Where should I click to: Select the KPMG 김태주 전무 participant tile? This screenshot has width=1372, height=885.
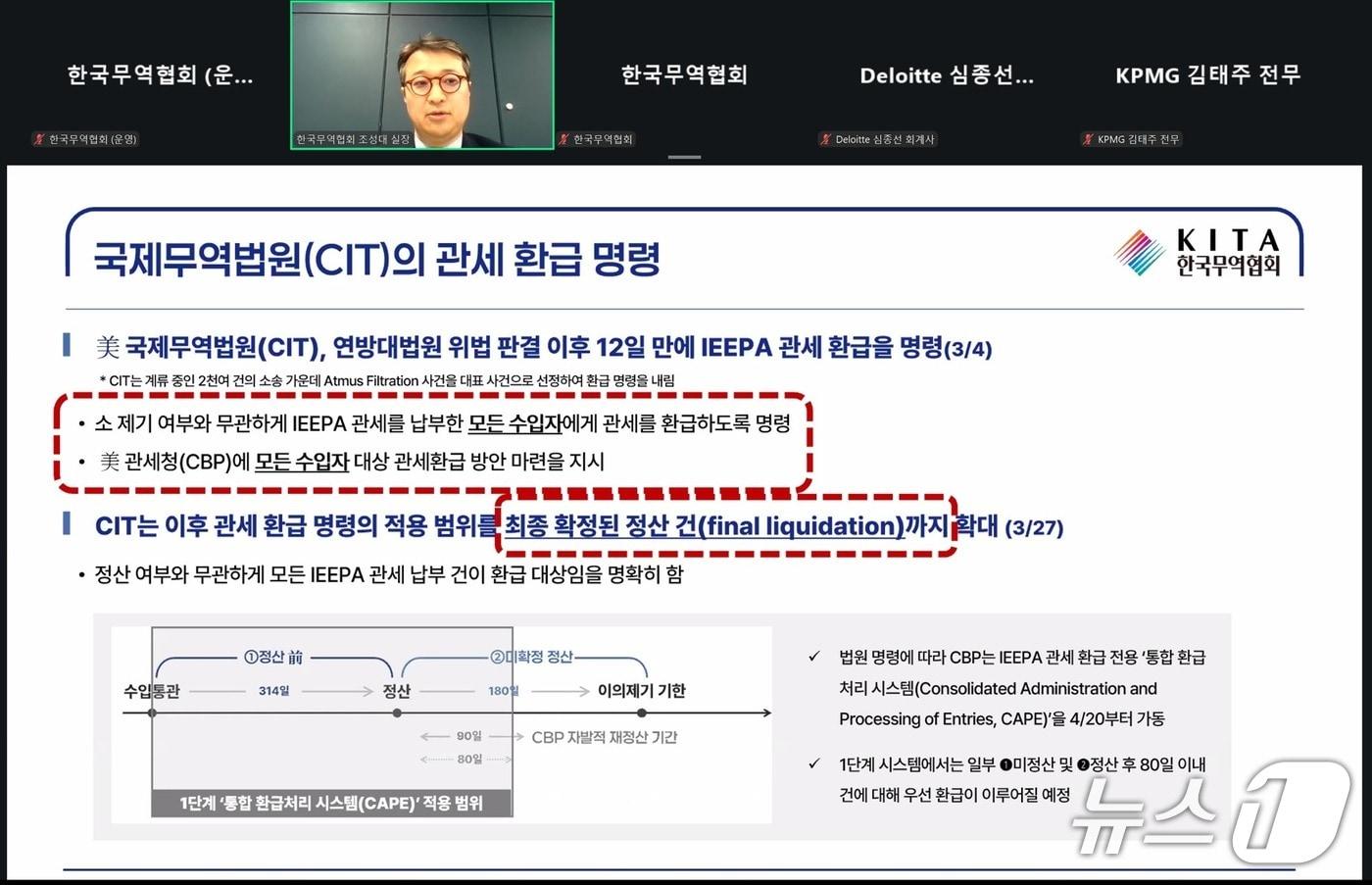pos(1208,75)
